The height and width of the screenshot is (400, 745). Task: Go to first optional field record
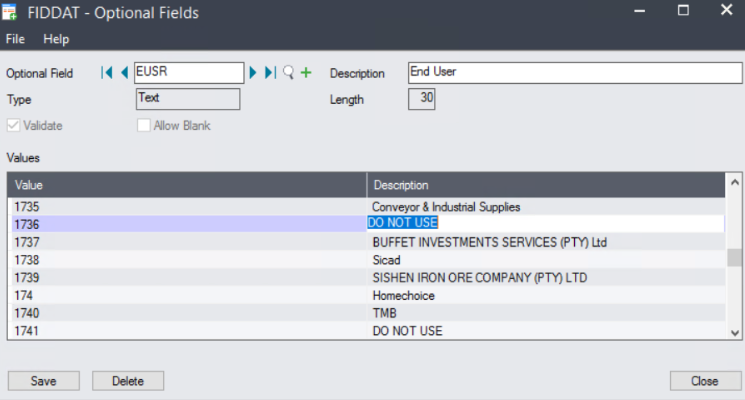[107, 73]
